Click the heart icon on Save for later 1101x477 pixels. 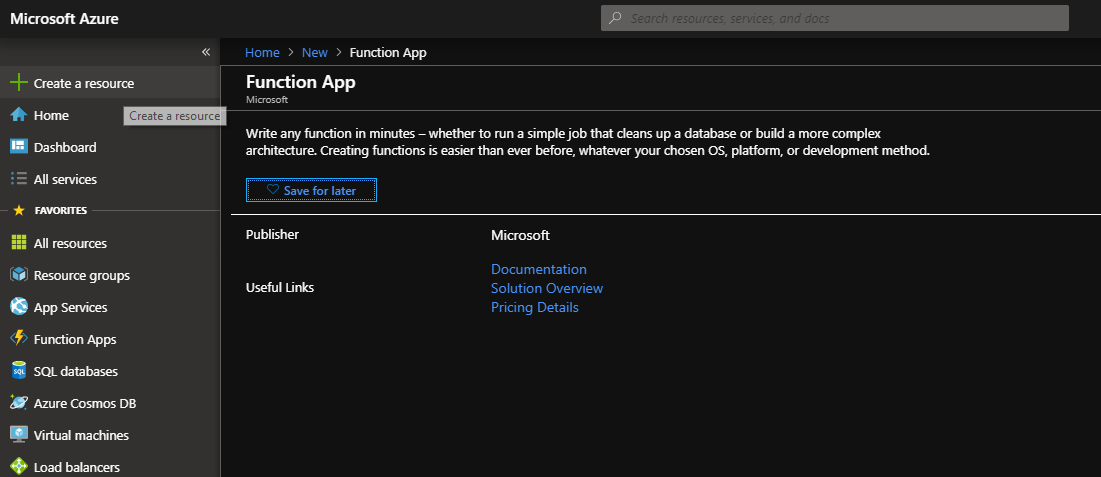[273, 190]
